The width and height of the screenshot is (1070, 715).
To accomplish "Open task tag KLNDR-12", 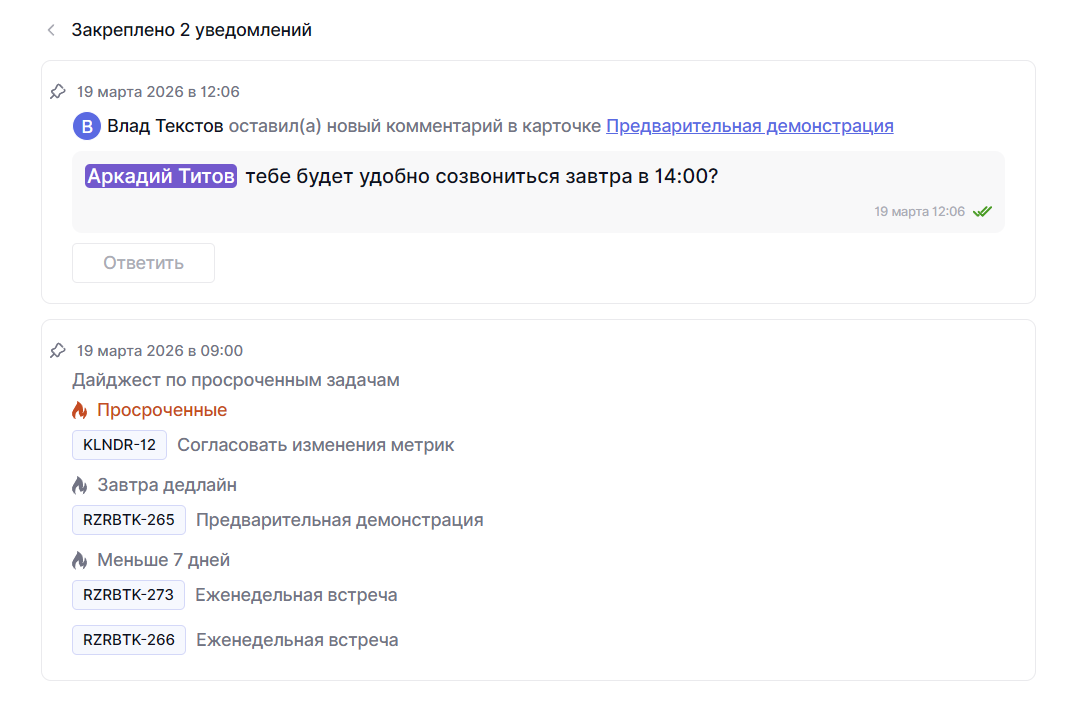I will point(119,445).
